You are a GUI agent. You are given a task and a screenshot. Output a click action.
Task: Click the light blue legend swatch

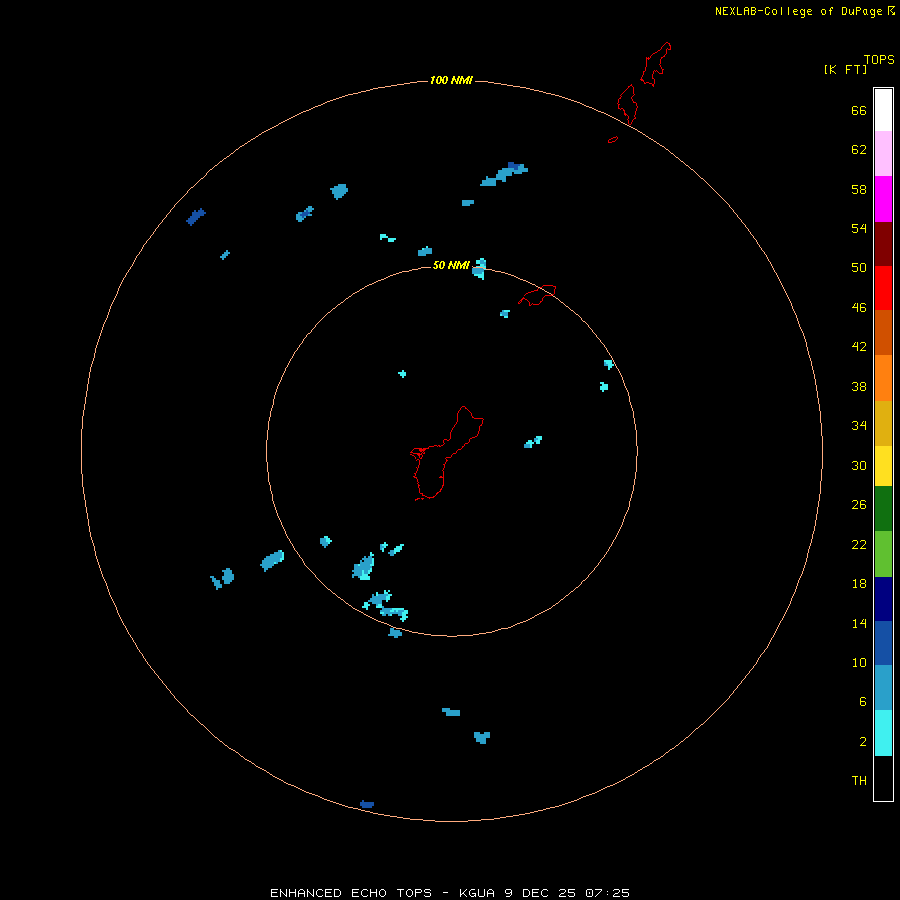coord(883,687)
